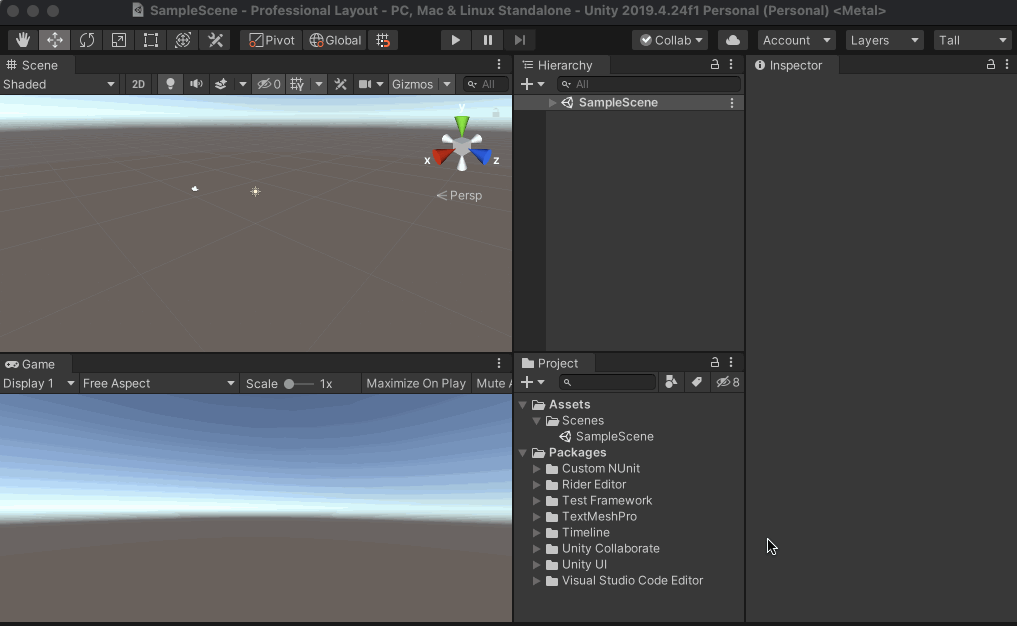Toggle Global handle rotation
Viewport: 1017px width, 626px height.
(x=335, y=40)
